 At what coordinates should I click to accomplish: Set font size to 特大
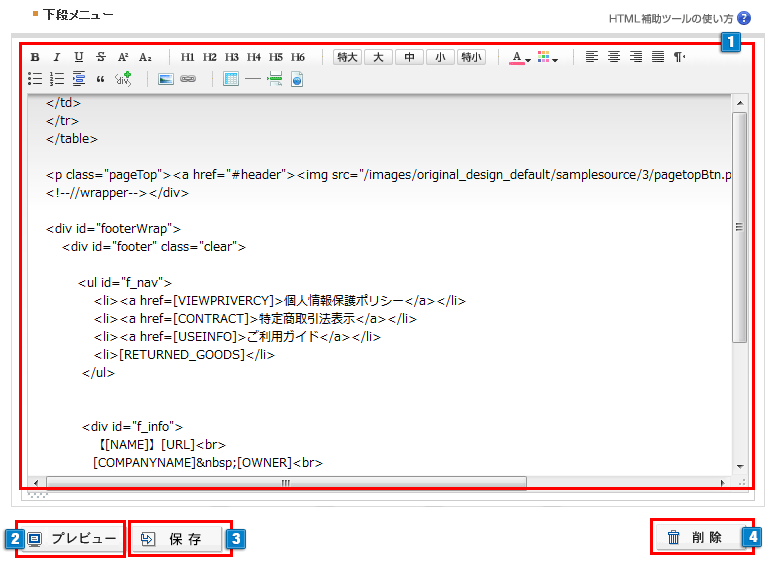[348, 57]
